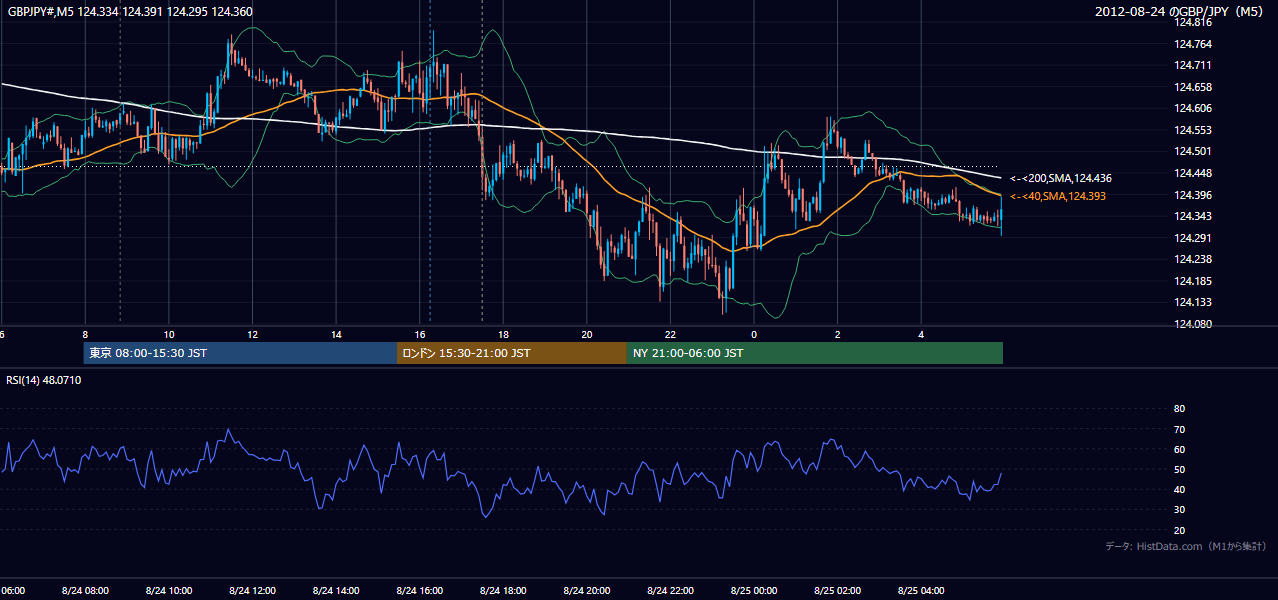This screenshot has height=600, width=1278.
Task: Click hour label 18 under the price chart
Action: coord(504,334)
